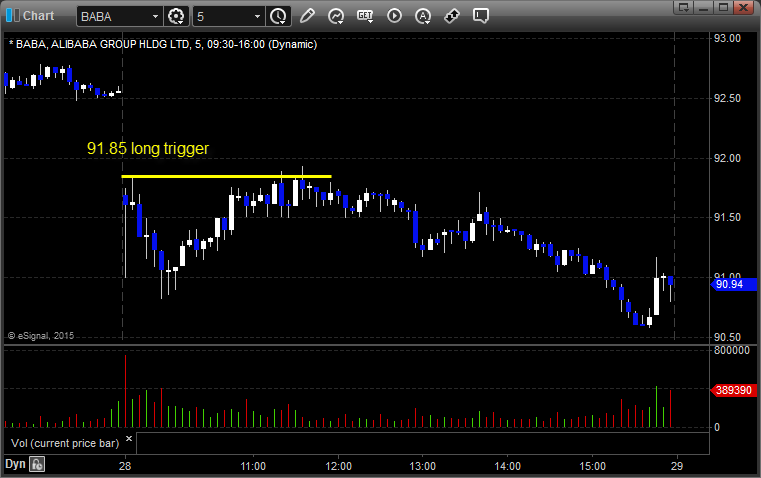
Task: Minimize the chart window
Action: pyautogui.click(x=703, y=7)
